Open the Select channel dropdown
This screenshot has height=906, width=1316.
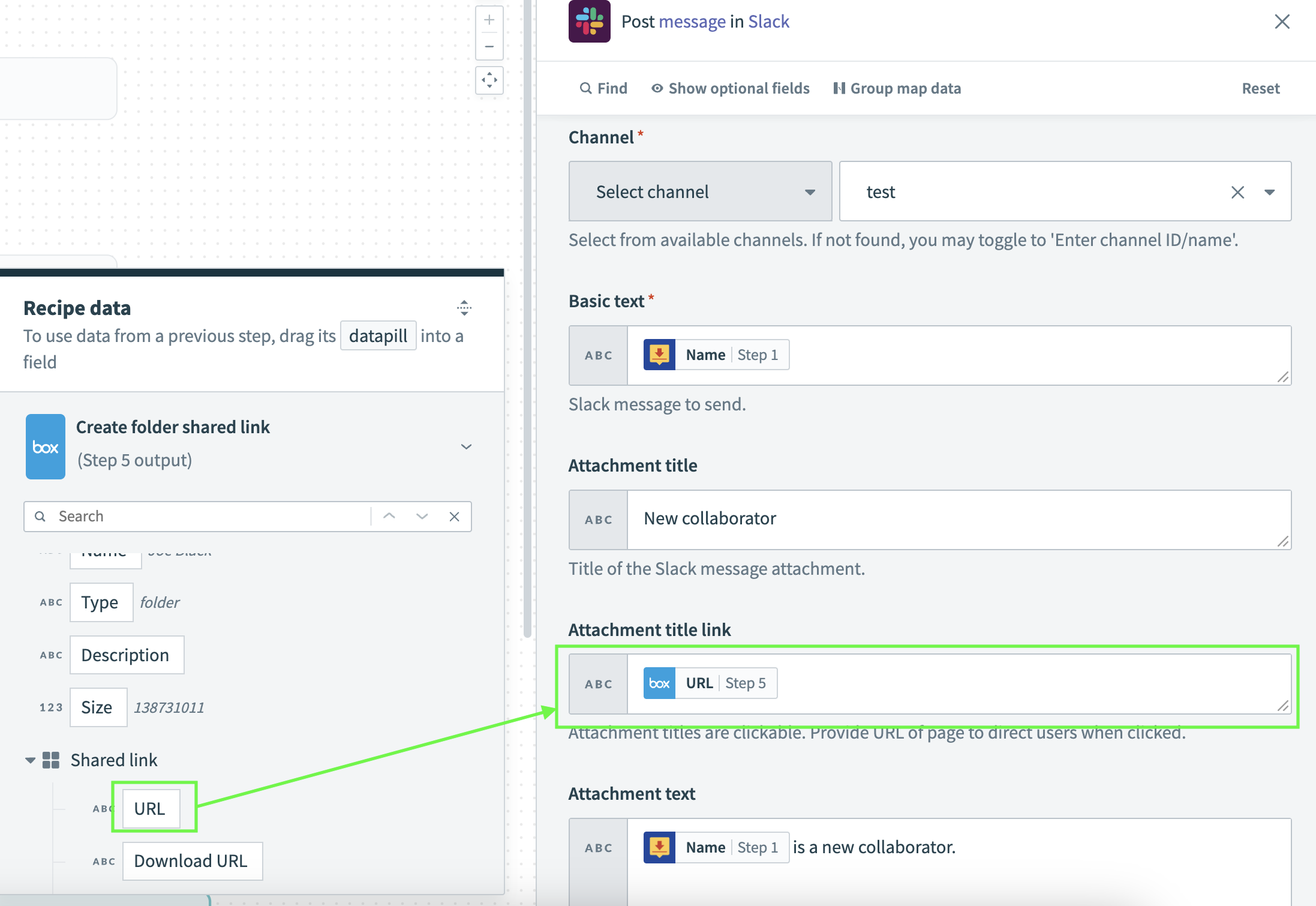coord(699,191)
